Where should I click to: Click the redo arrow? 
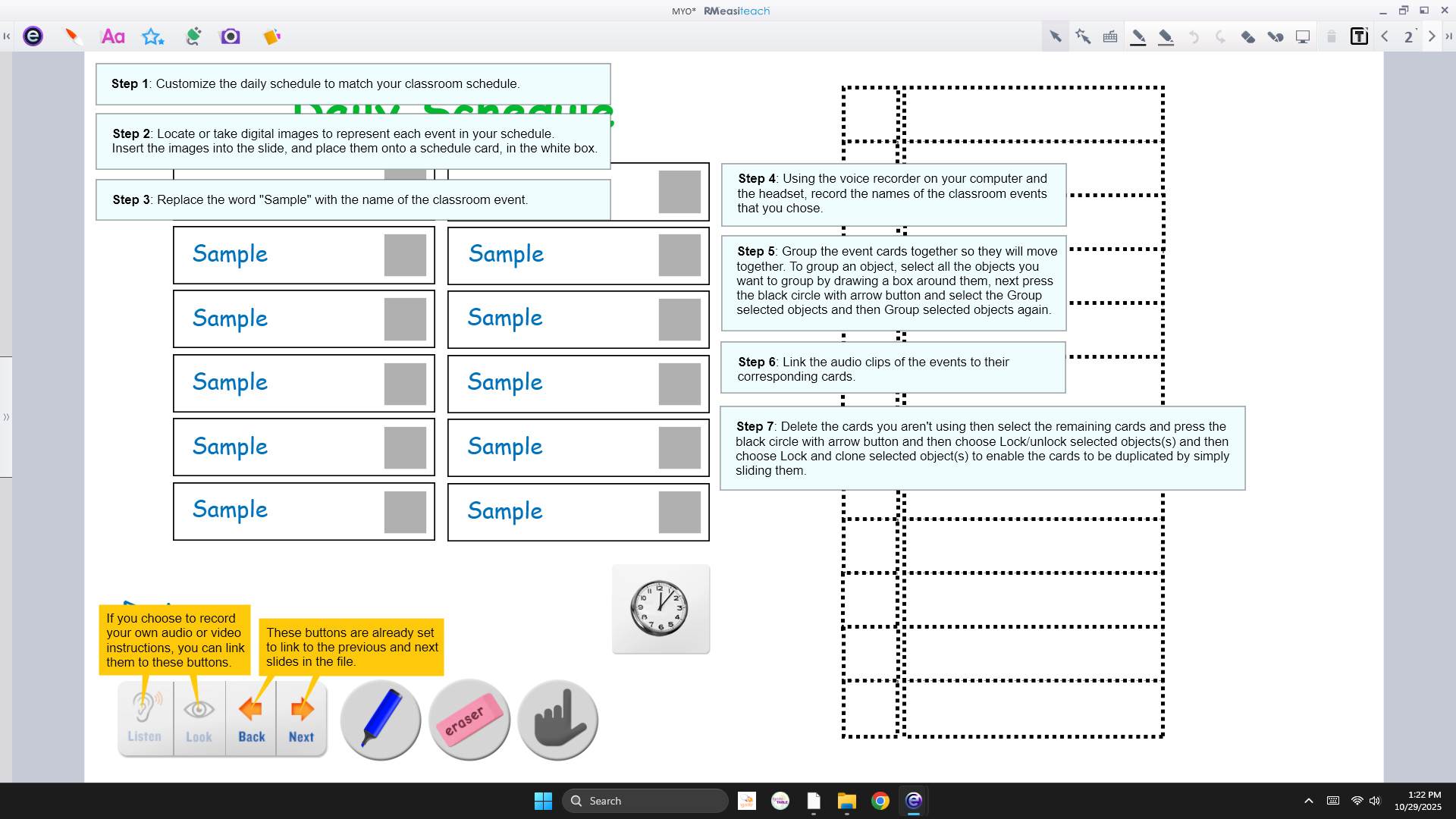(x=1220, y=36)
